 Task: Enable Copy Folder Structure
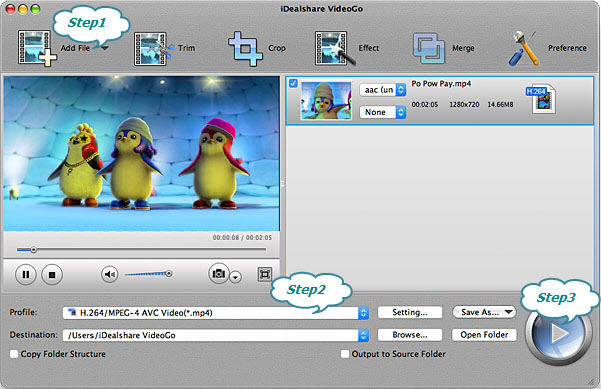[x=14, y=354]
